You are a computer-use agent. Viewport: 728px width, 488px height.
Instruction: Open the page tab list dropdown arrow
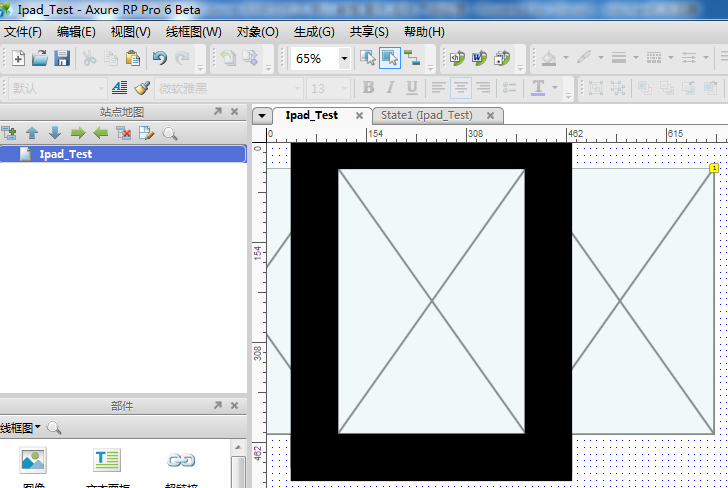tap(262, 116)
